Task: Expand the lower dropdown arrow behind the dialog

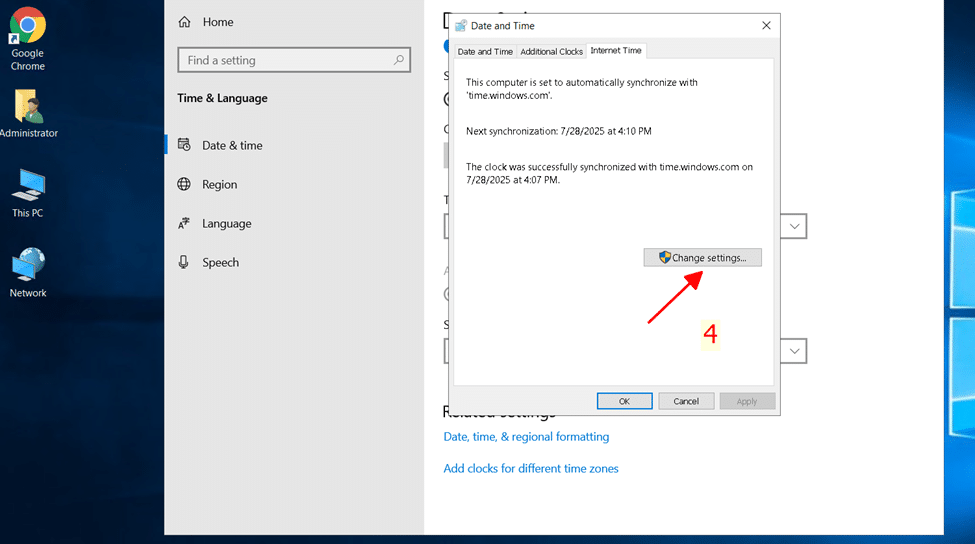Action: click(x=795, y=351)
